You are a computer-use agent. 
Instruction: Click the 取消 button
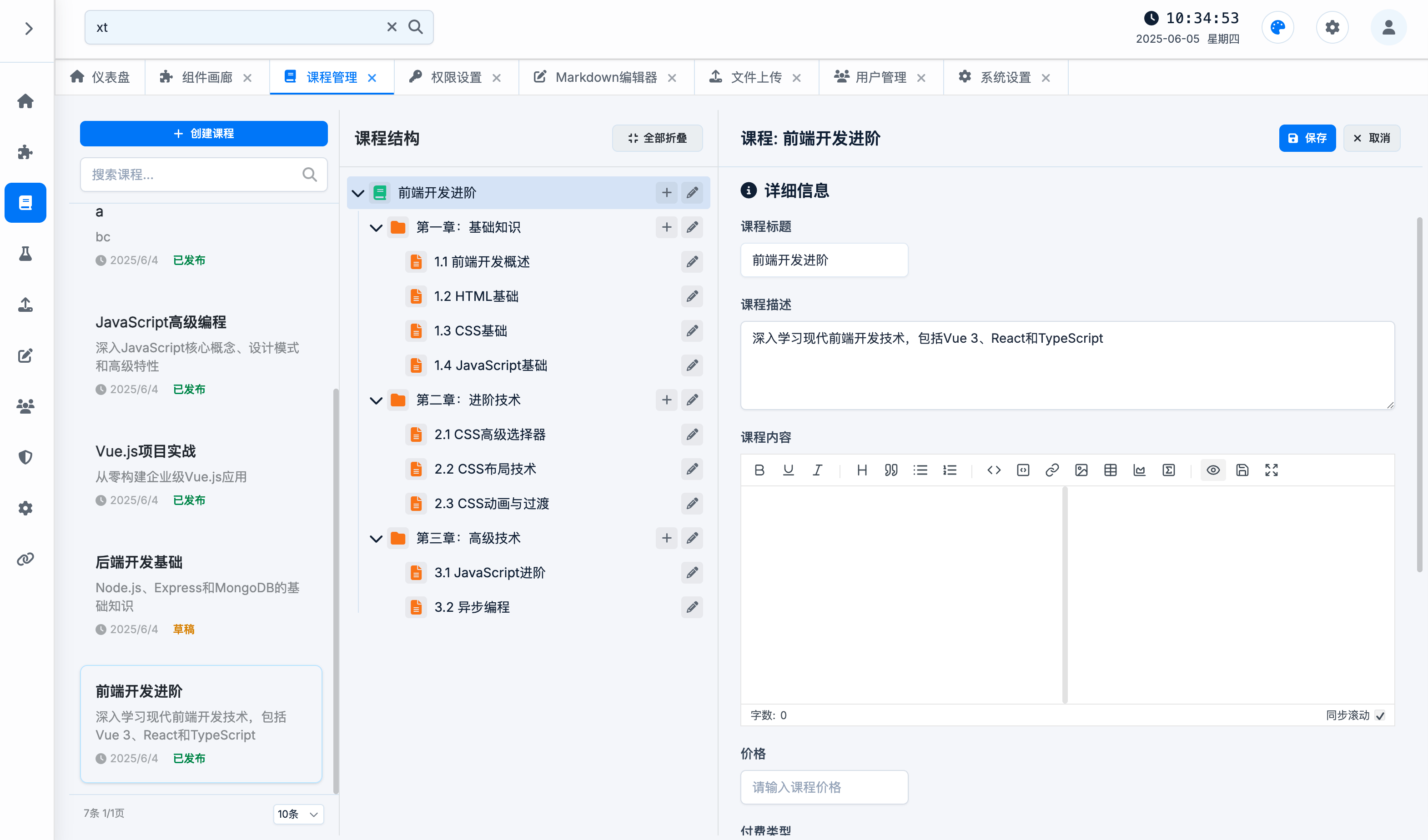point(1371,138)
